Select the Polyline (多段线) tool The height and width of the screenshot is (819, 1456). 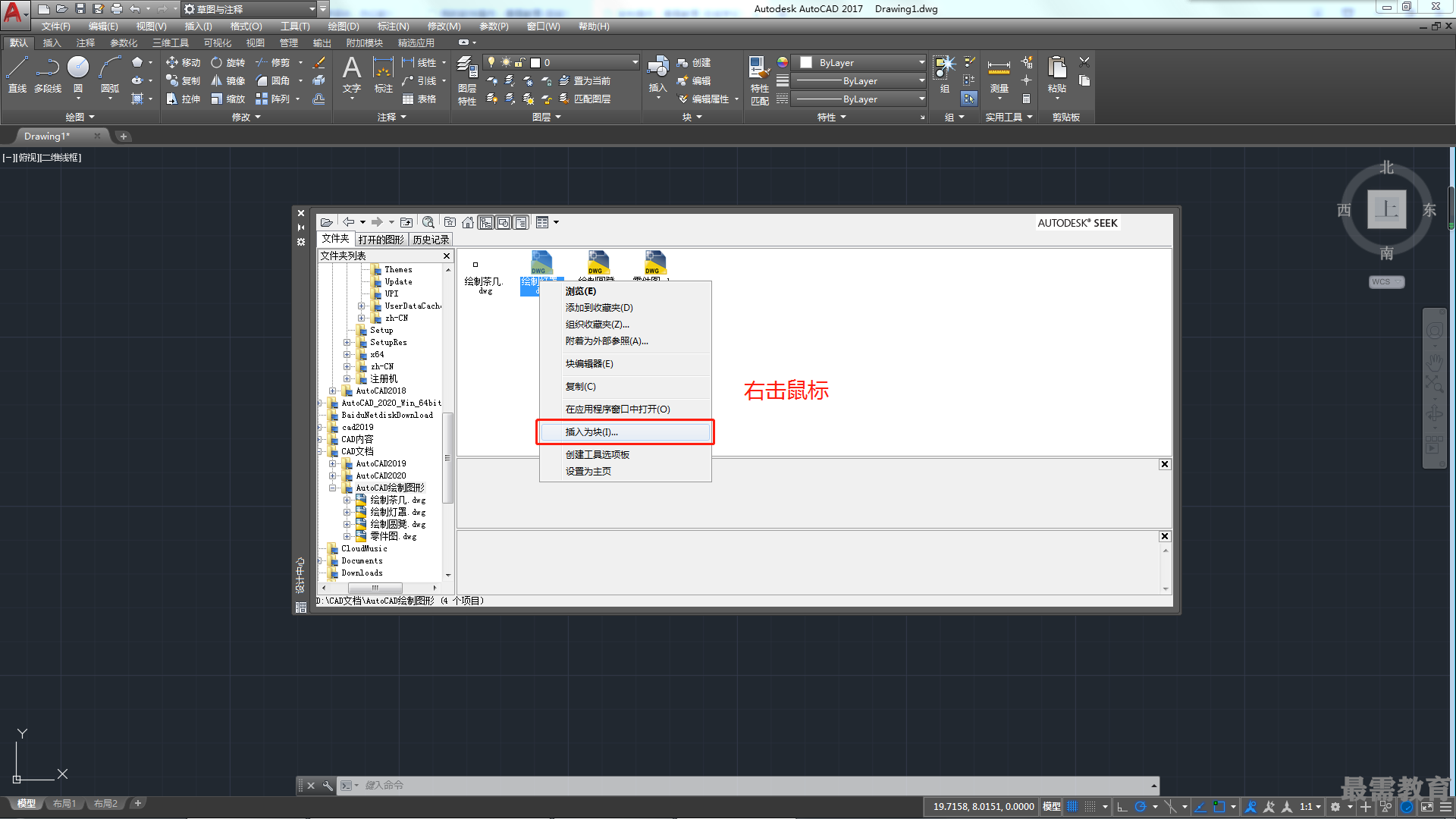click(x=48, y=74)
